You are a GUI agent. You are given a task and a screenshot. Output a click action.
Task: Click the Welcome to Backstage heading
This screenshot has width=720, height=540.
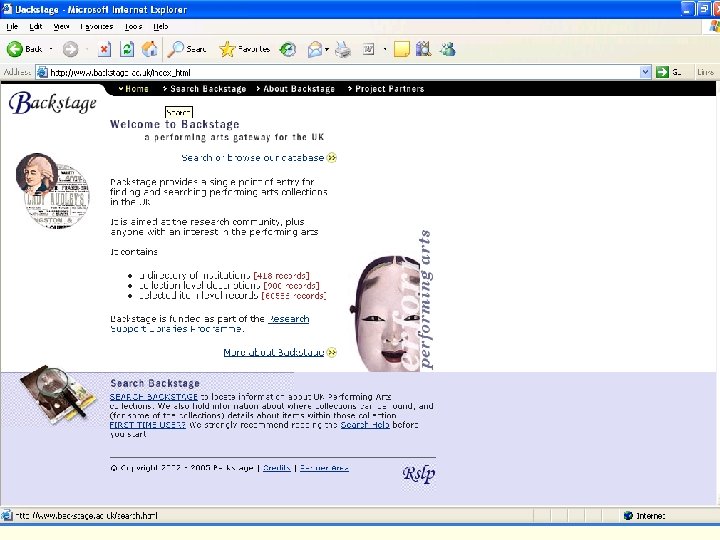point(174,124)
